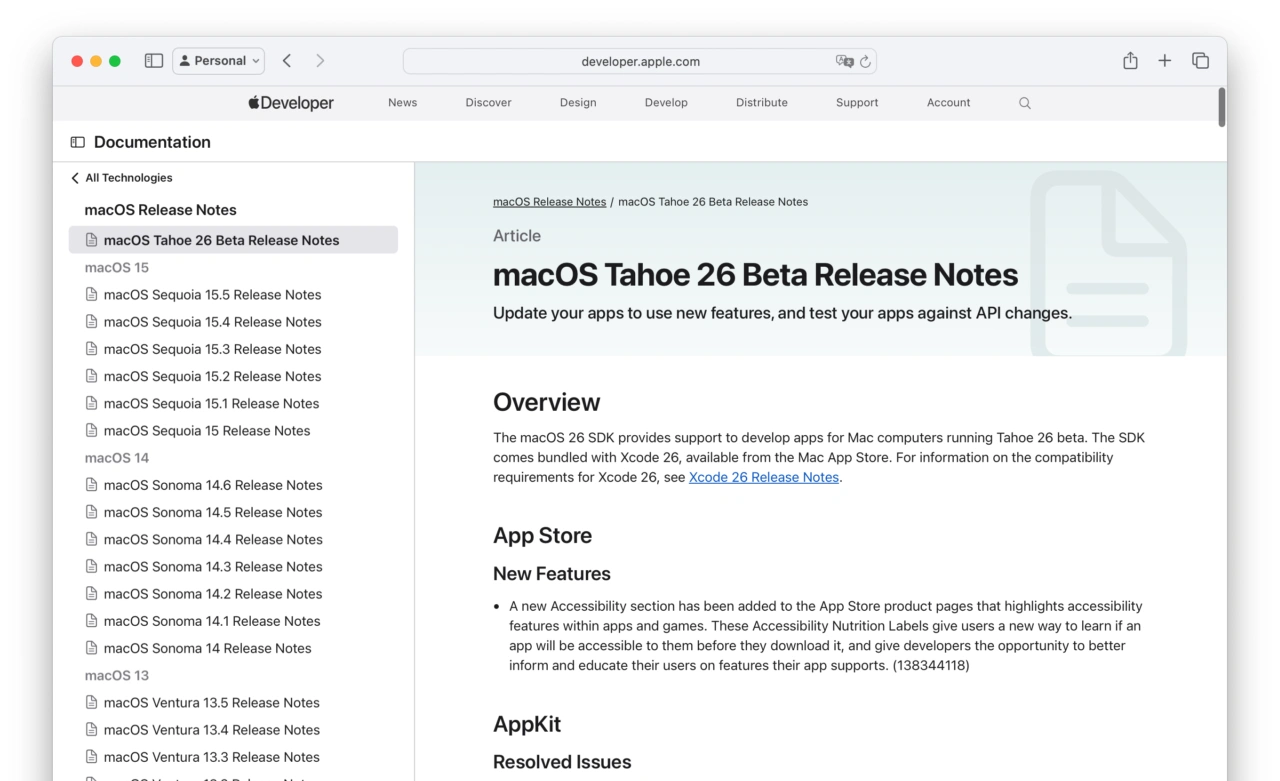Reload the page with refresh icon
Viewport: 1280px width, 781px height.
point(865,62)
